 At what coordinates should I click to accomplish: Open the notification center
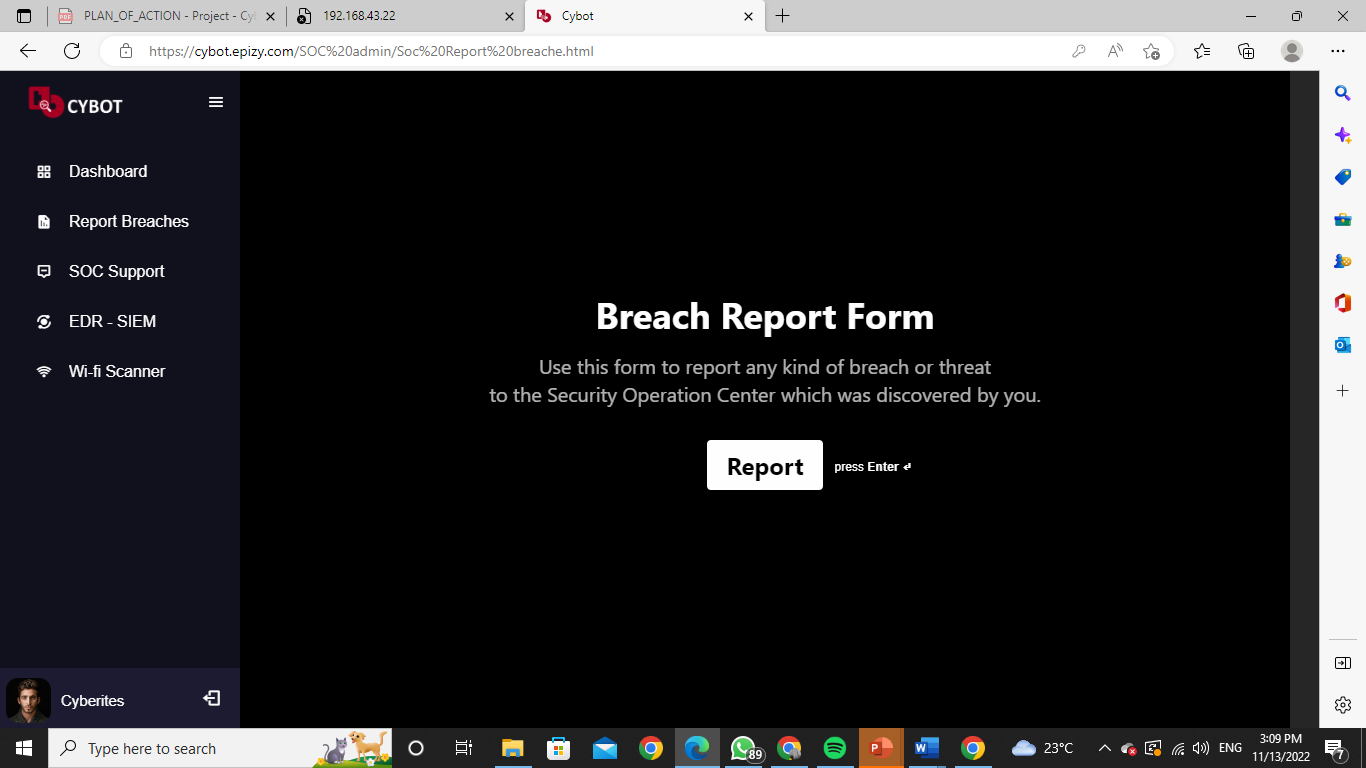pos(1334,748)
